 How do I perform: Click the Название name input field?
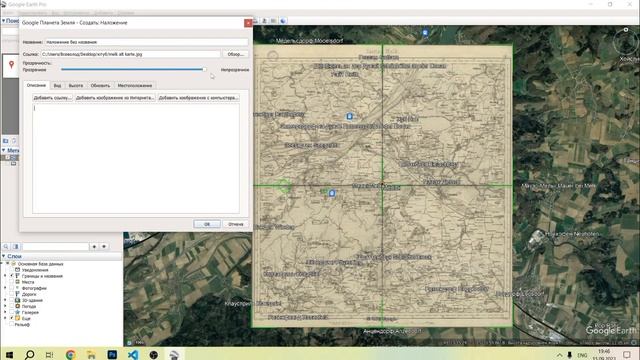click(147, 42)
